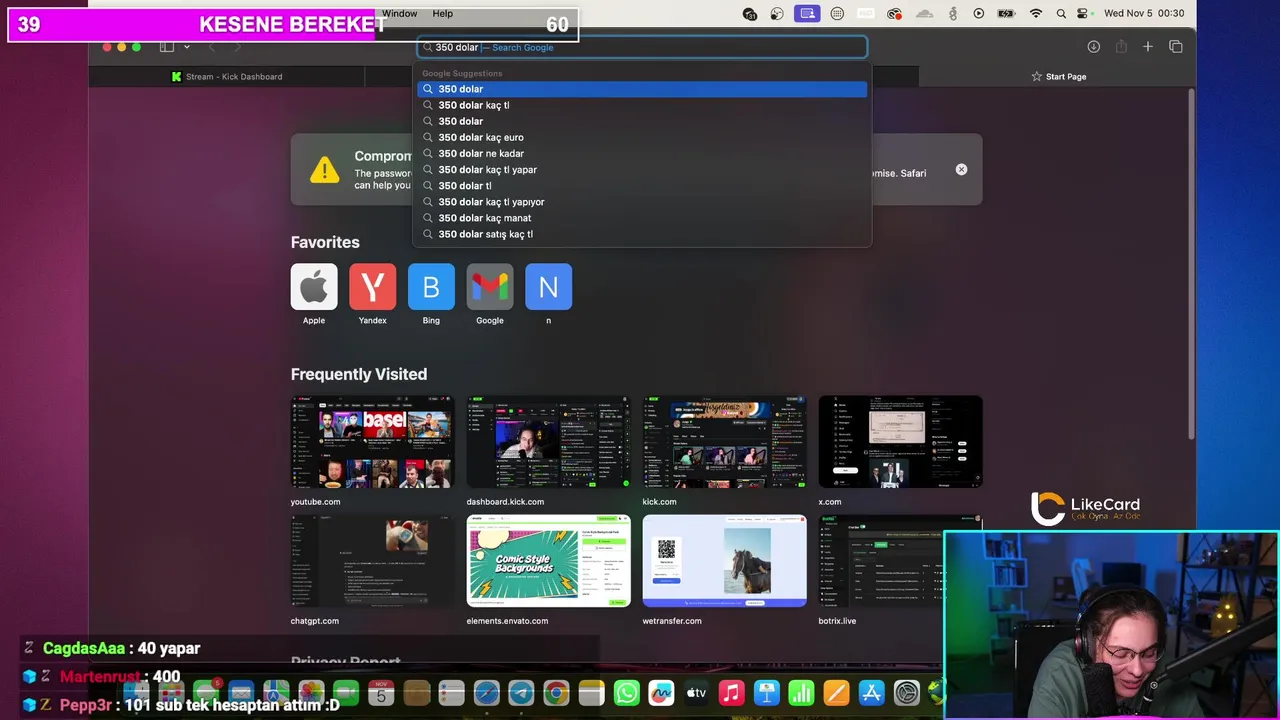Click the Cloudflare cloud menu bar icon
The width and height of the screenshot is (1280, 720).
click(925, 13)
